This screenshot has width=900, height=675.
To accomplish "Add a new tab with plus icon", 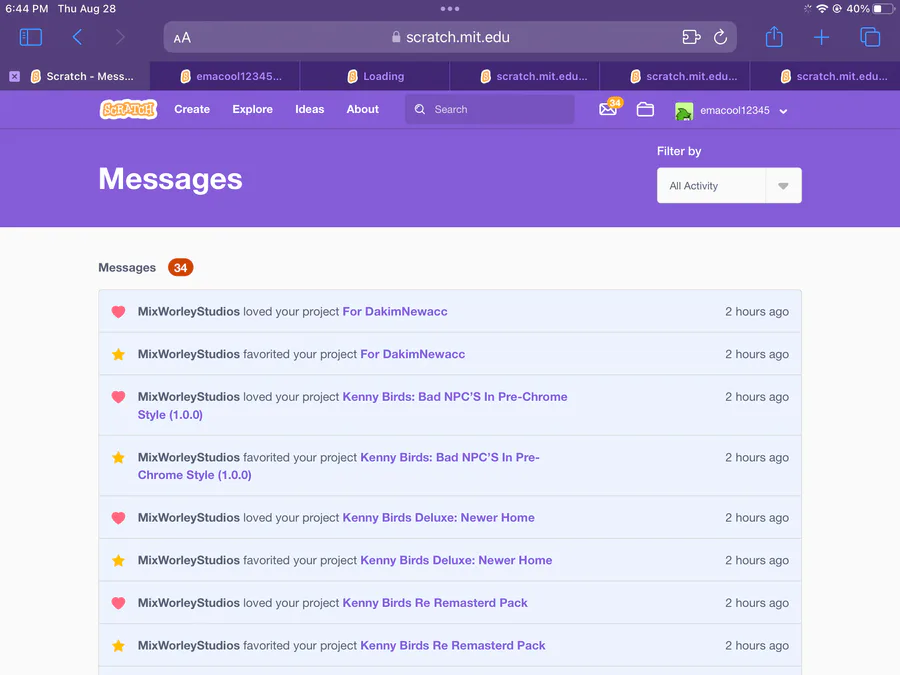I will click(x=821, y=37).
